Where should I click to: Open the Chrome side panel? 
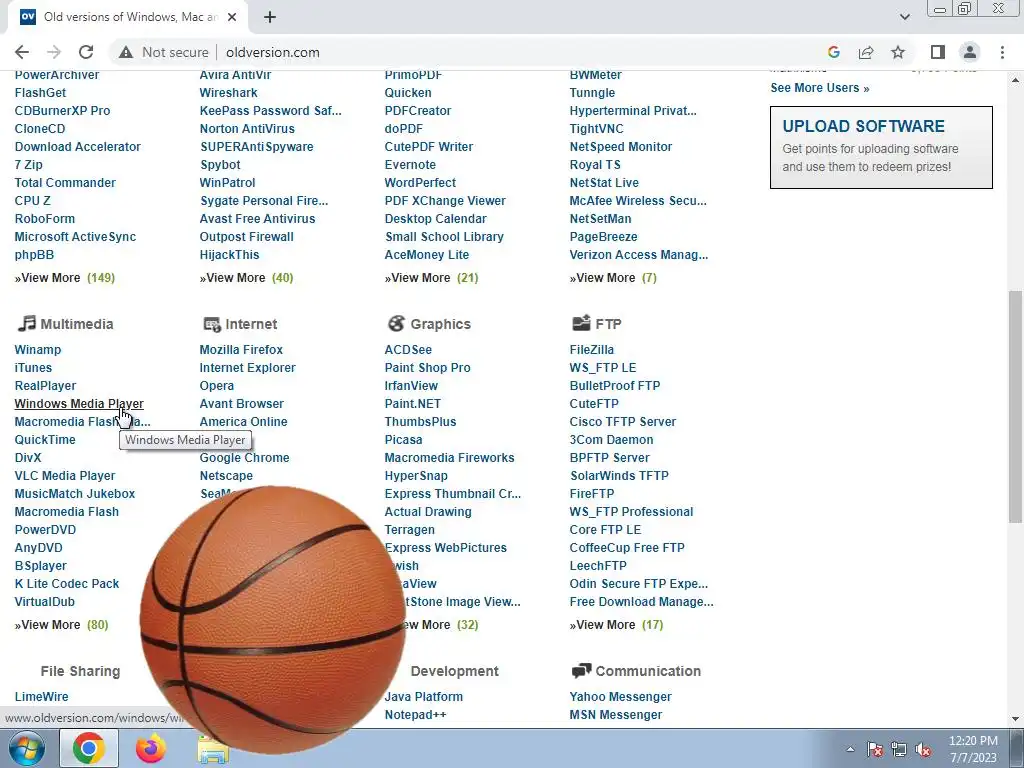(938, 52)
